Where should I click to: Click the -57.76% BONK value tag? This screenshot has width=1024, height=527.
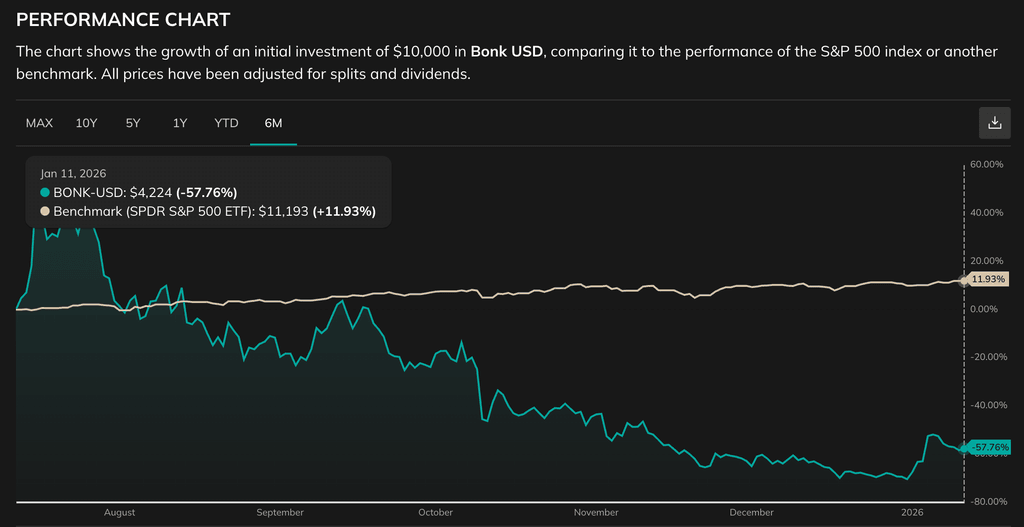pos(989,447)
